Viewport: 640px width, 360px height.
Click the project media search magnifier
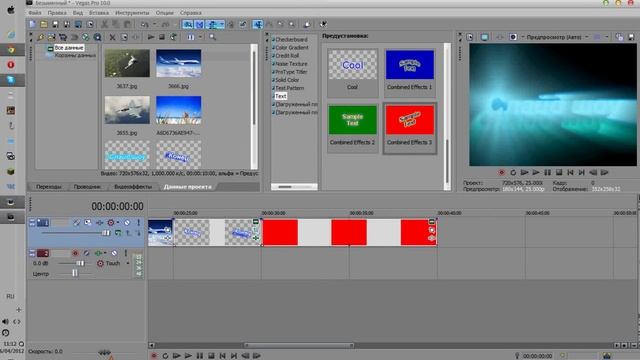(x=213, y=37)
